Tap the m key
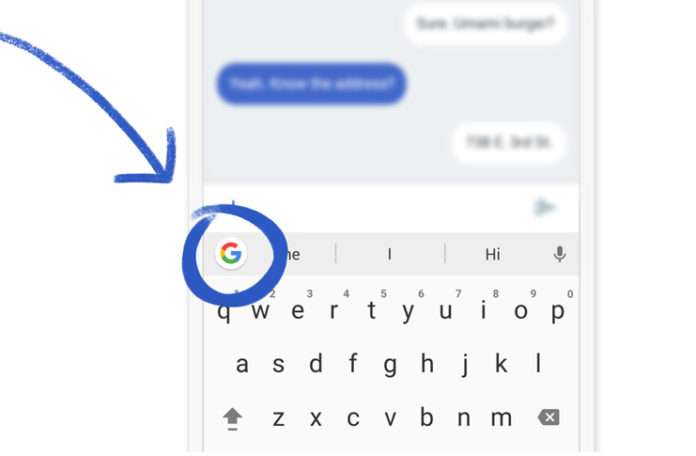Viewport: 696px width, 456px height. point(501,418)
